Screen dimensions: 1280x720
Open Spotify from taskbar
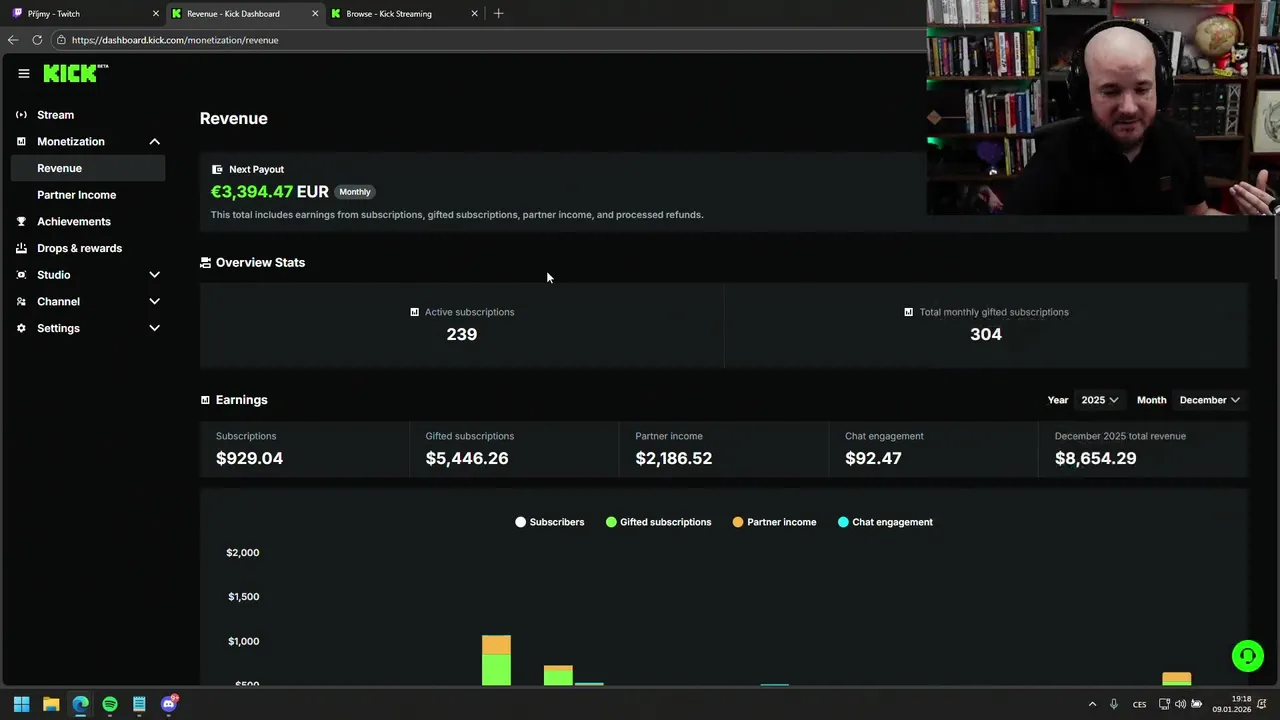110,704
